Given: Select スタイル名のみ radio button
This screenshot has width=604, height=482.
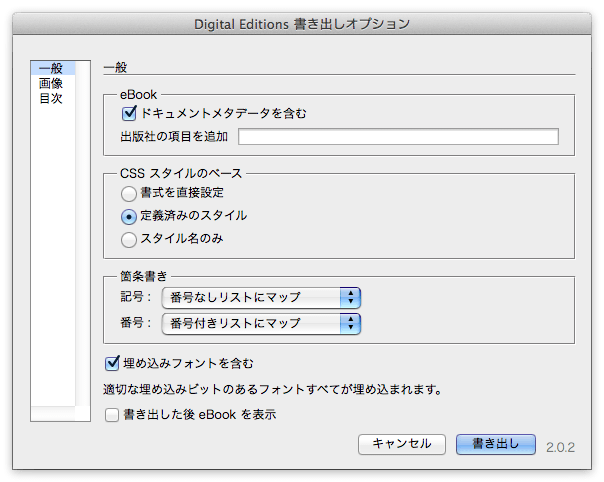Looking at the screenshot, I should tap(129, 240).
